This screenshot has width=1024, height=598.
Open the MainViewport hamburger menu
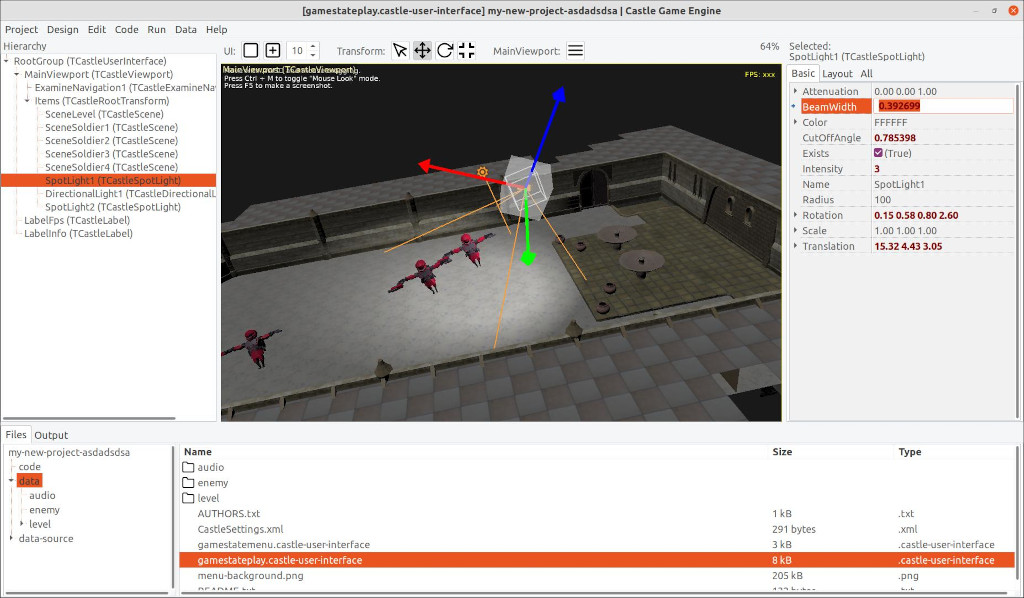click(575, 51)
